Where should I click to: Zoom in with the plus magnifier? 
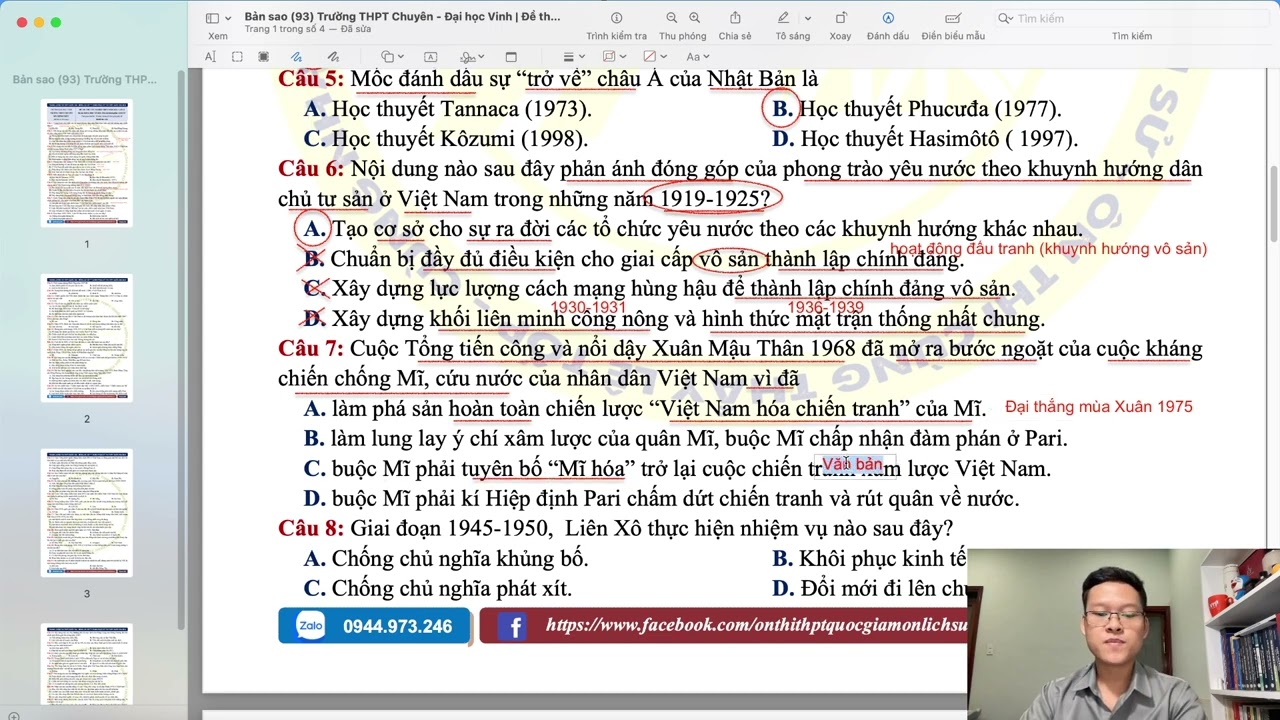point(695,18)
